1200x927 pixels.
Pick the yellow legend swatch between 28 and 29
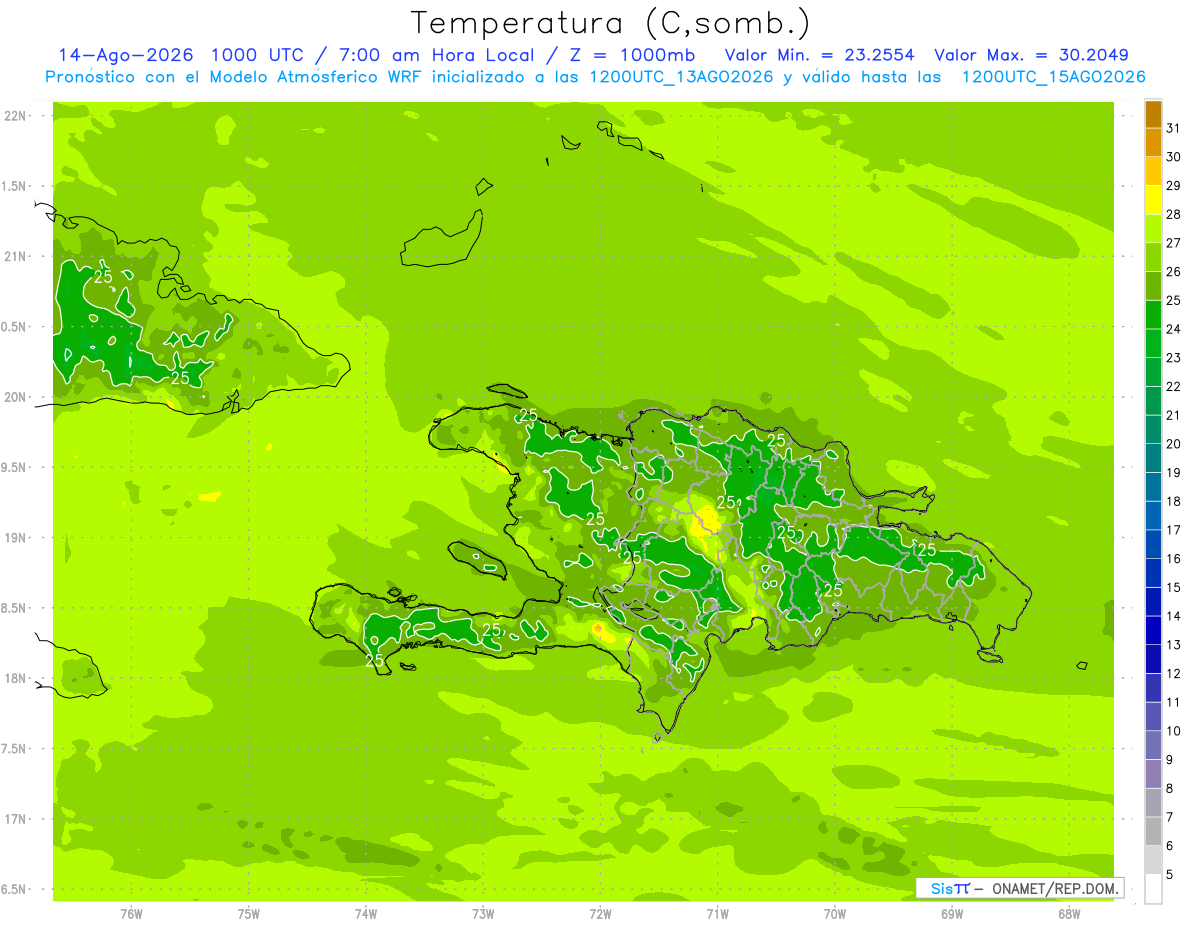[x=1153, y=199]
